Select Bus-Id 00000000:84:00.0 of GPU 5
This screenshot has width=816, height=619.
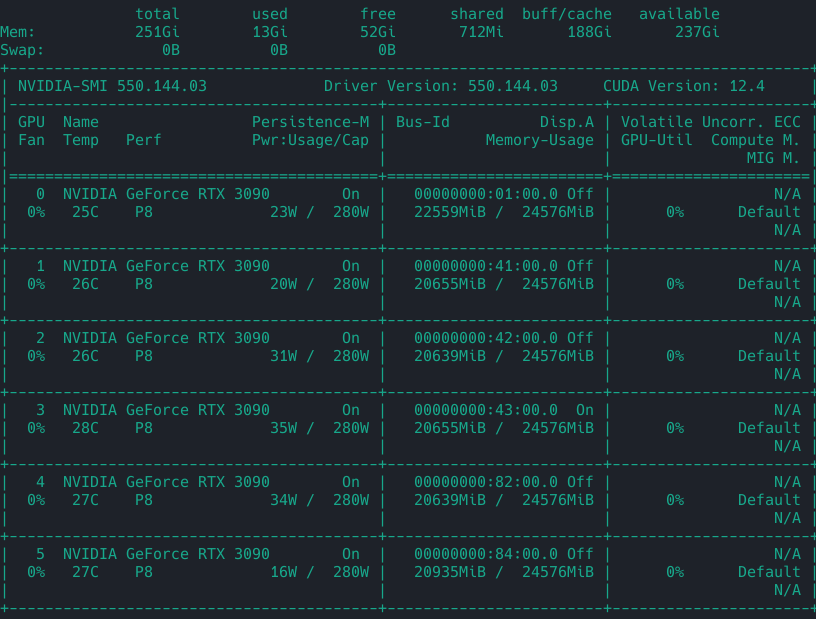(x=486, y=554)
